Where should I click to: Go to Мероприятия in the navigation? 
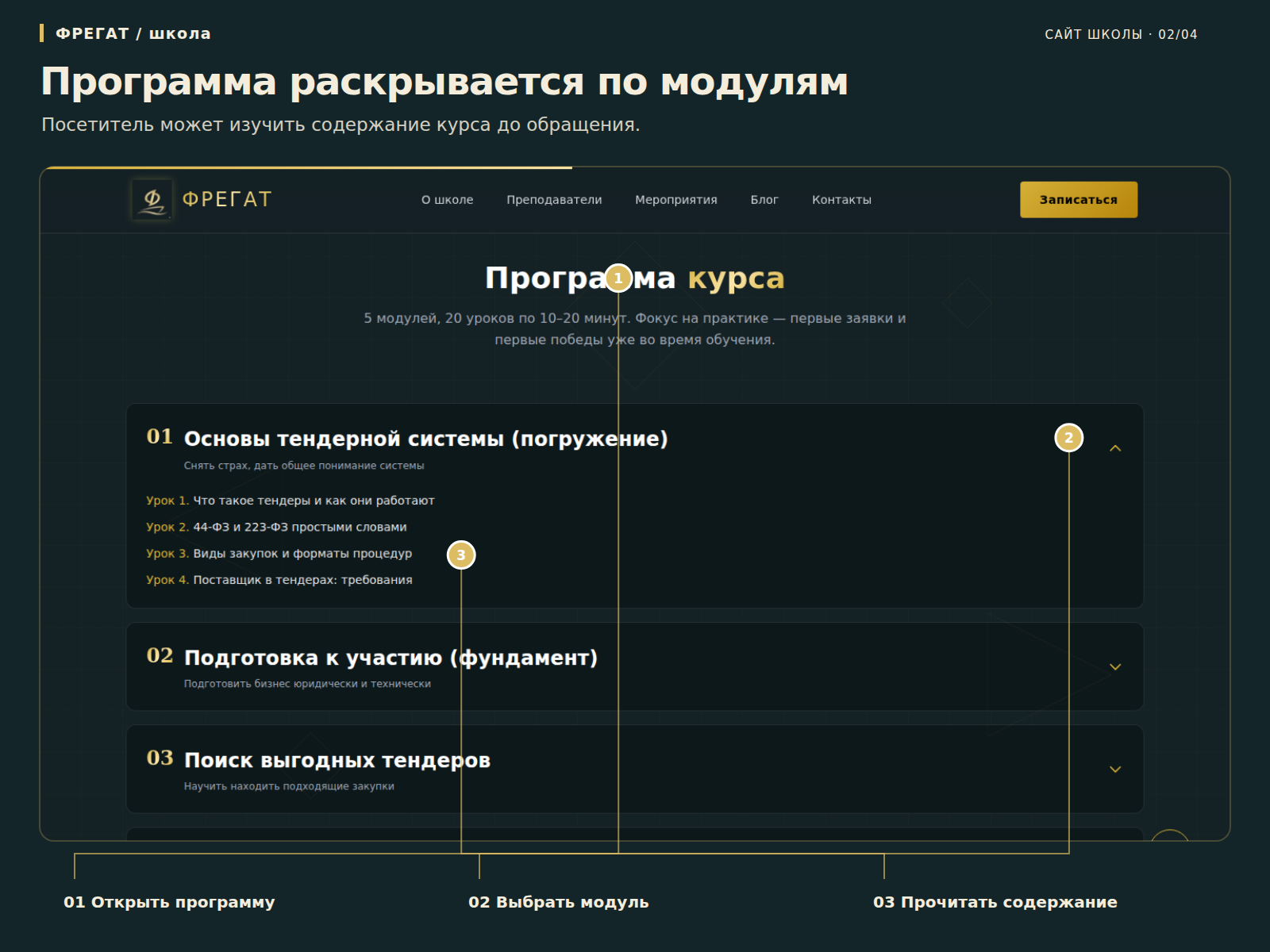(676, 200)
